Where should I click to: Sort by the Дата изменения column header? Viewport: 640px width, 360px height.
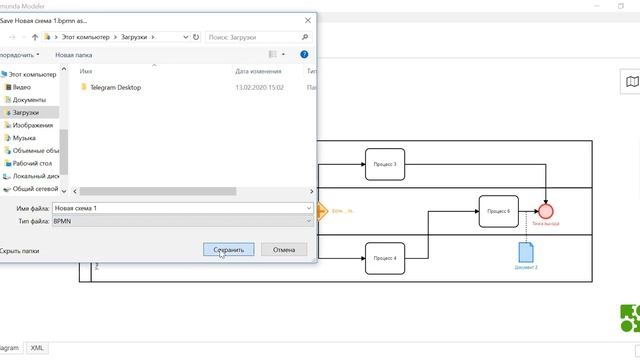click(258, 71)
